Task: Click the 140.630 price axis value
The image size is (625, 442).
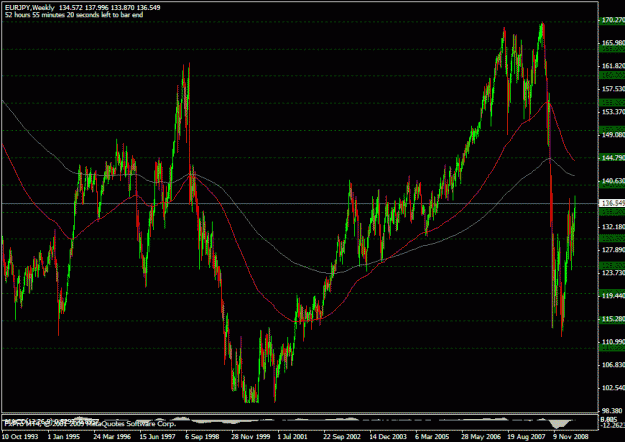Action: pyautogui.click(x=613, y=181)
